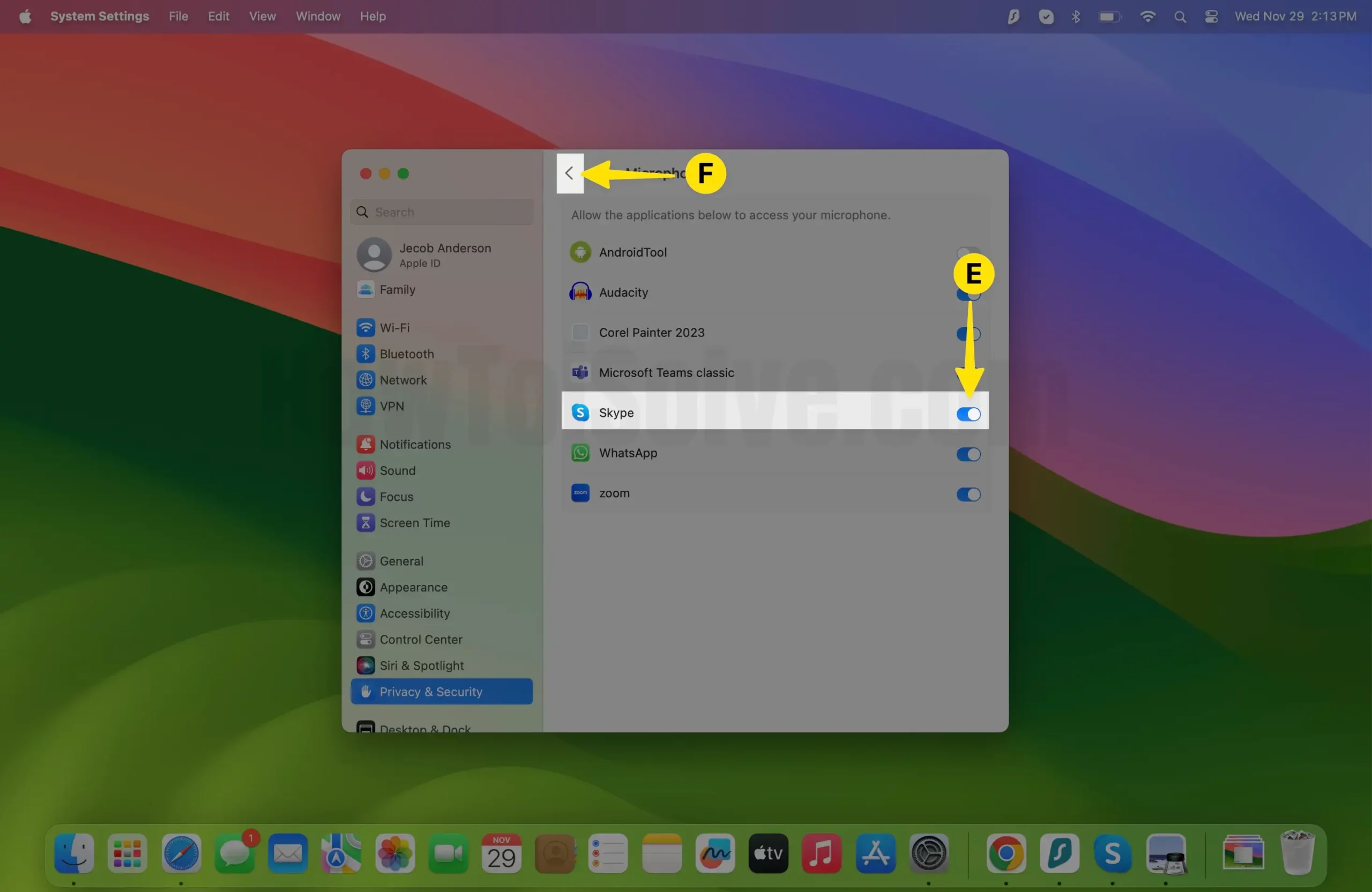Select Accessibility in sidebar
Image resolution: width=1372 pixels, height=892 pixels.
414,613
